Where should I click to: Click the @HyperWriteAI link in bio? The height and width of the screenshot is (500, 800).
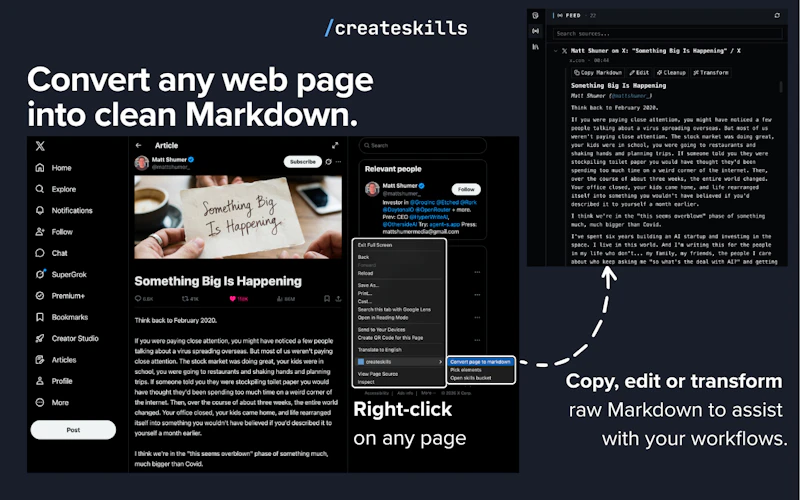pos(429,217)
